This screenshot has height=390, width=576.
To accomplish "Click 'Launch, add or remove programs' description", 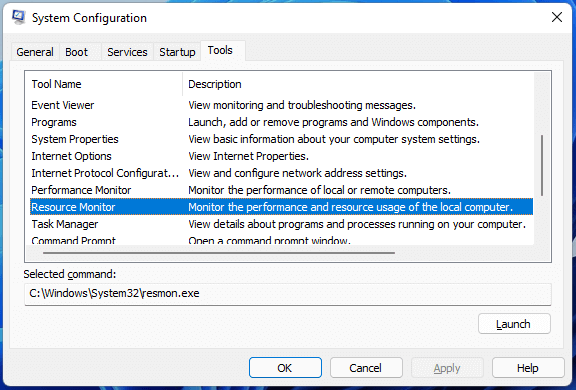I will pos(333,122).
